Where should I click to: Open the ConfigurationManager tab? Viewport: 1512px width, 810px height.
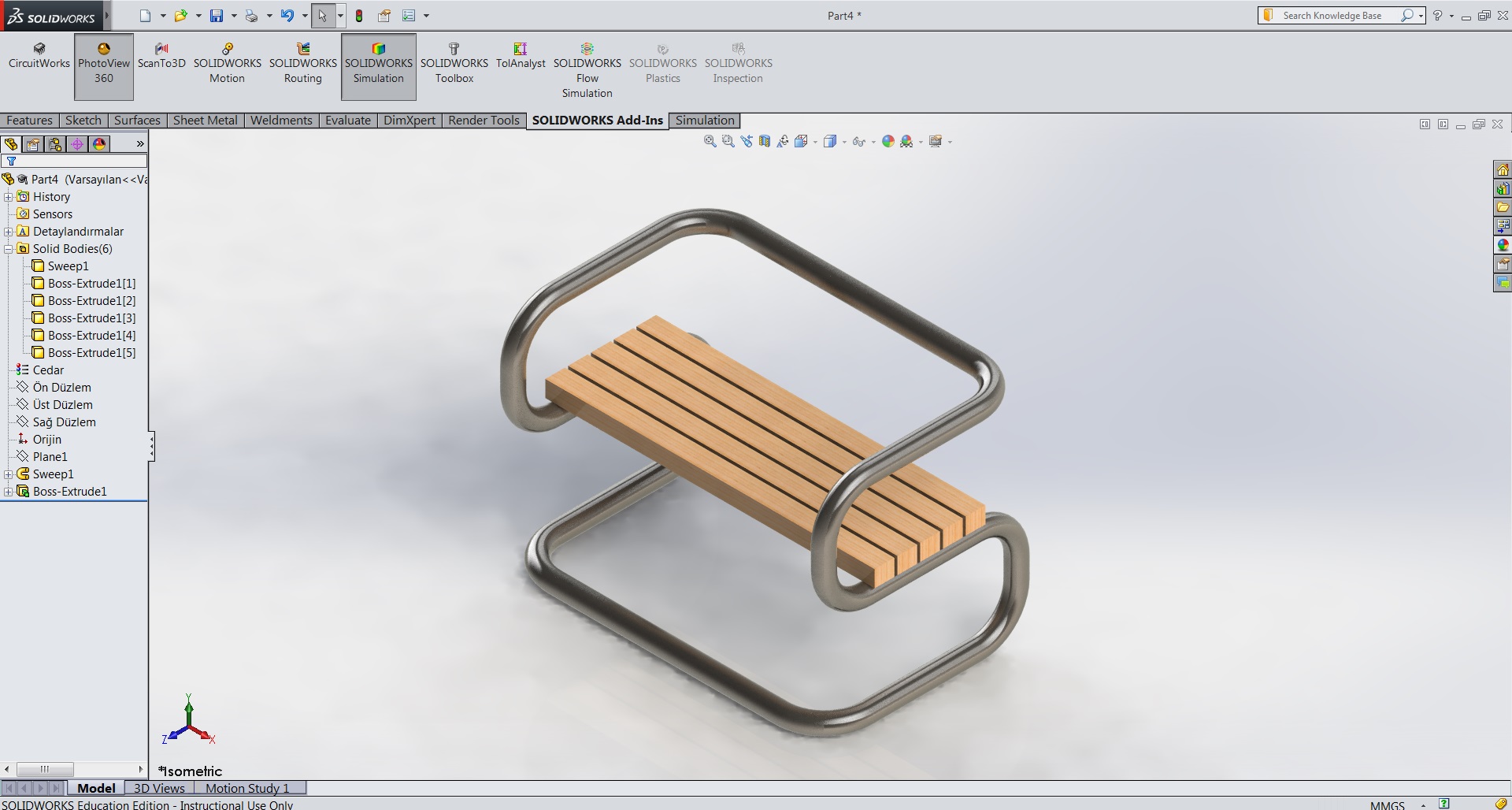coord(55,144)
